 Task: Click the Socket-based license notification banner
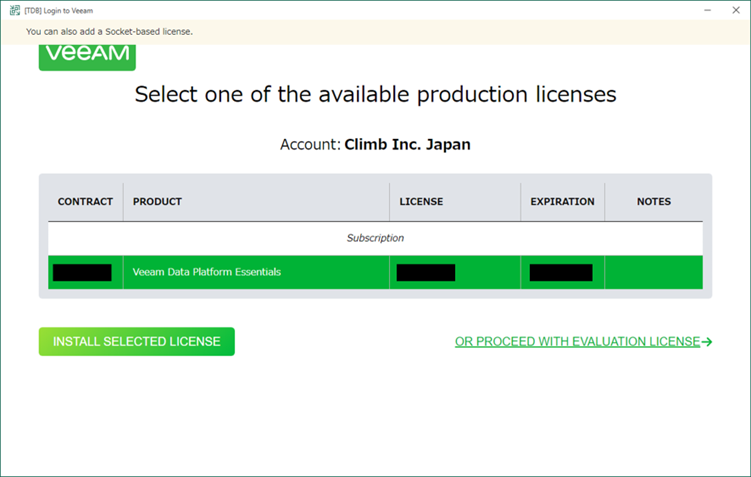pyautogui.click(x=110, y=32)
